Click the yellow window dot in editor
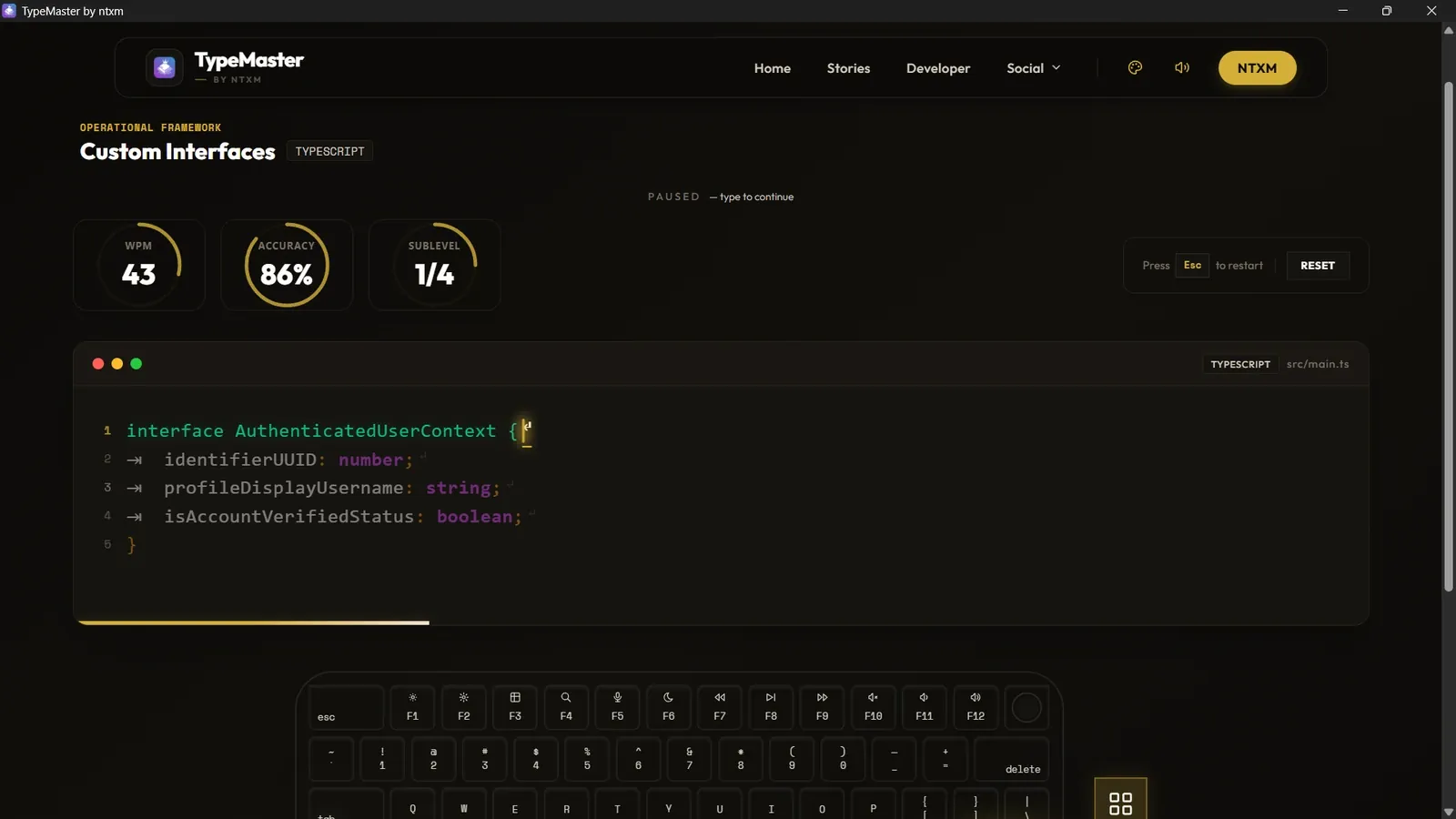1456x819 pixels. pyautogui.click(x=117, y=364)
